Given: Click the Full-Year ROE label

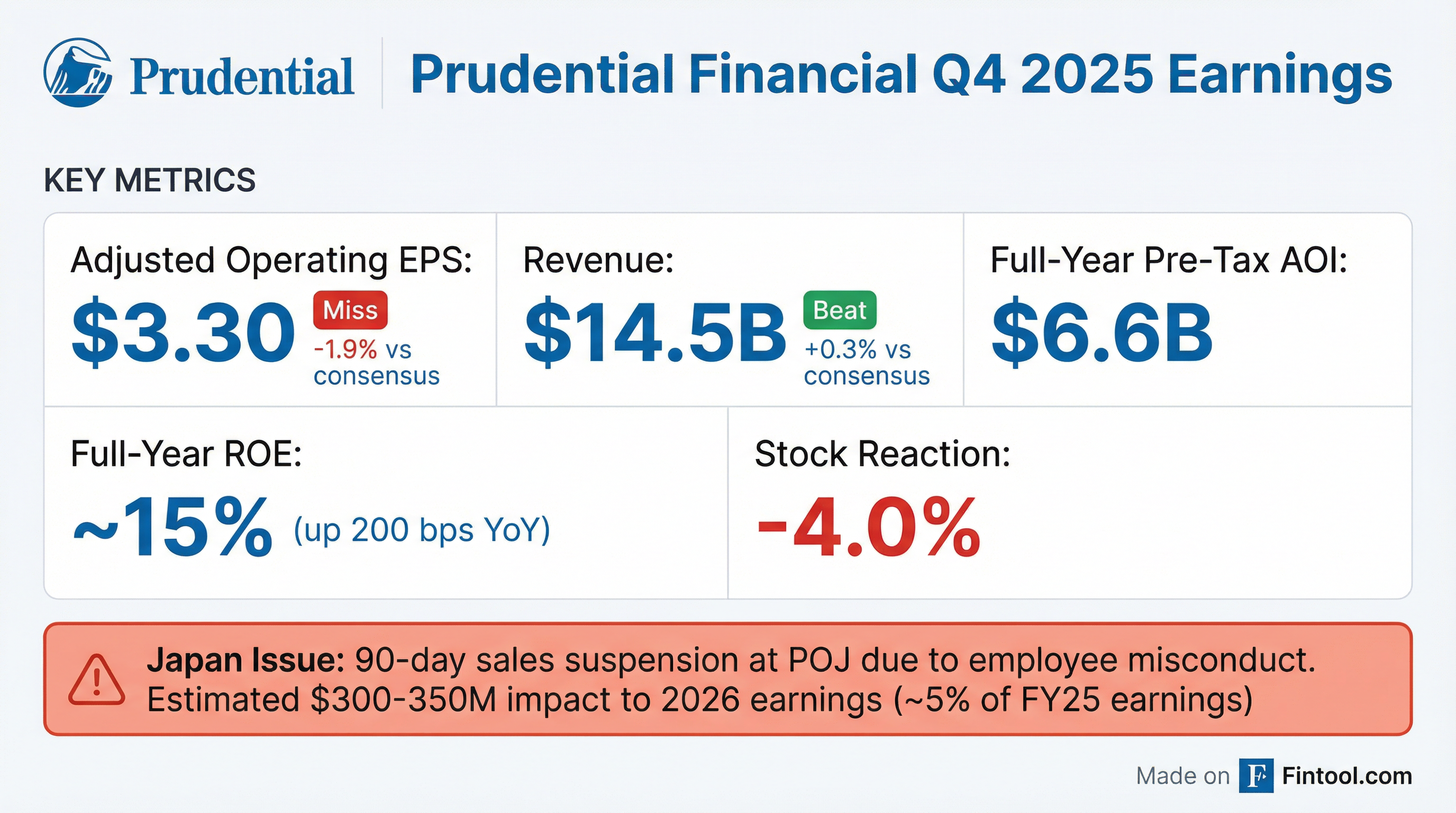Looking at the screenshot, I should coord(187,454).
